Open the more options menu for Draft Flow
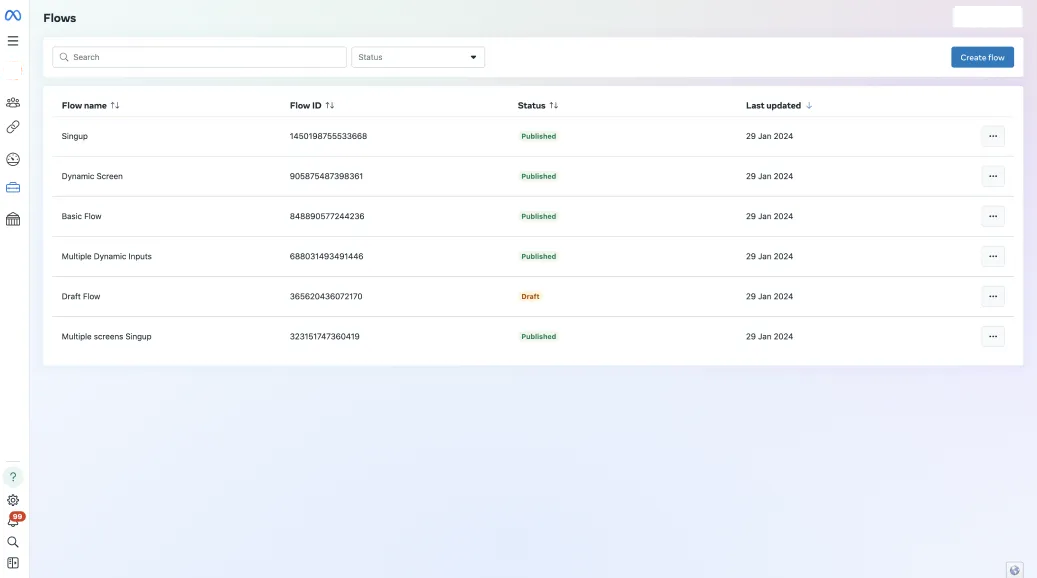 pos(992,296)
